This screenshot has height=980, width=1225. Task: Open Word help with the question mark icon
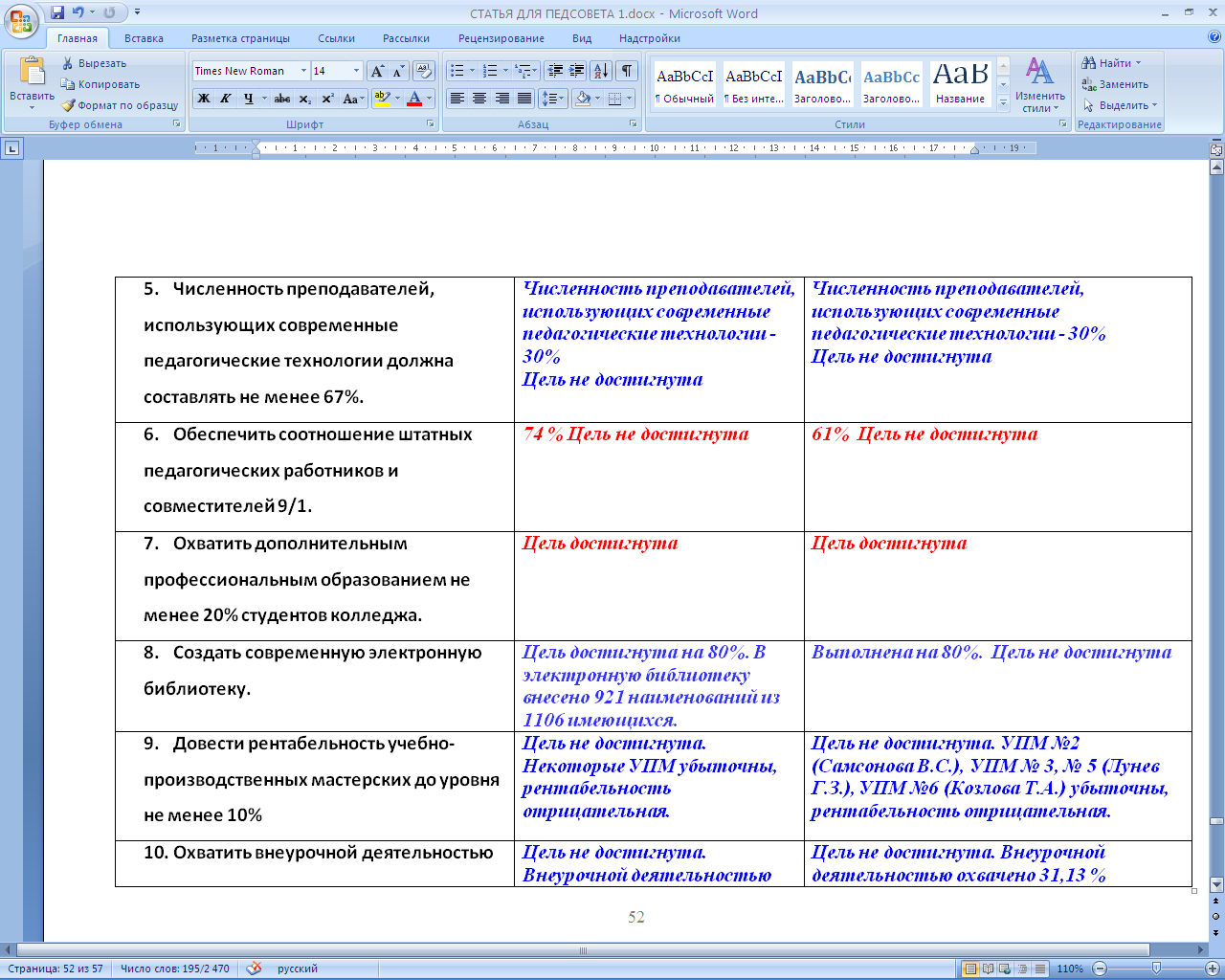pyautogui.click(x=1214, y=38)
